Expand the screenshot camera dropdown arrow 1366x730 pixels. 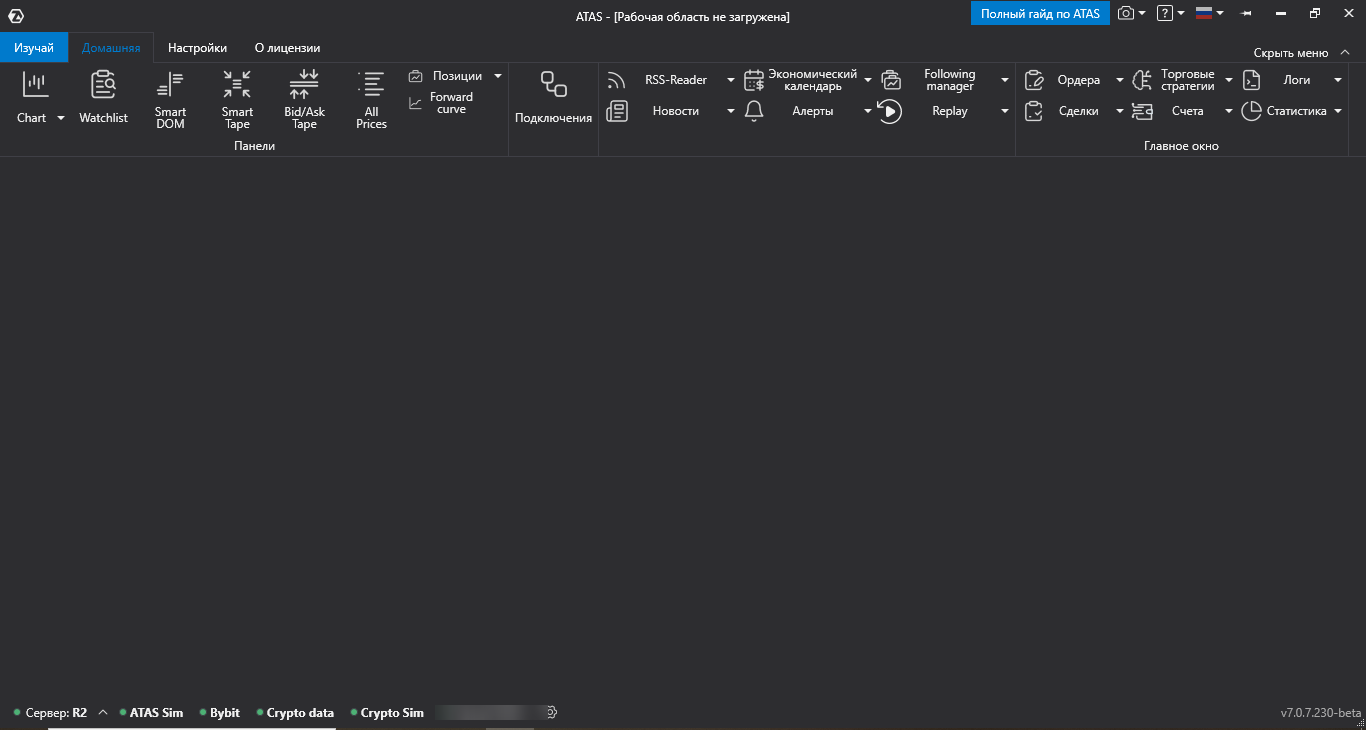click(x=1142, y=13)
